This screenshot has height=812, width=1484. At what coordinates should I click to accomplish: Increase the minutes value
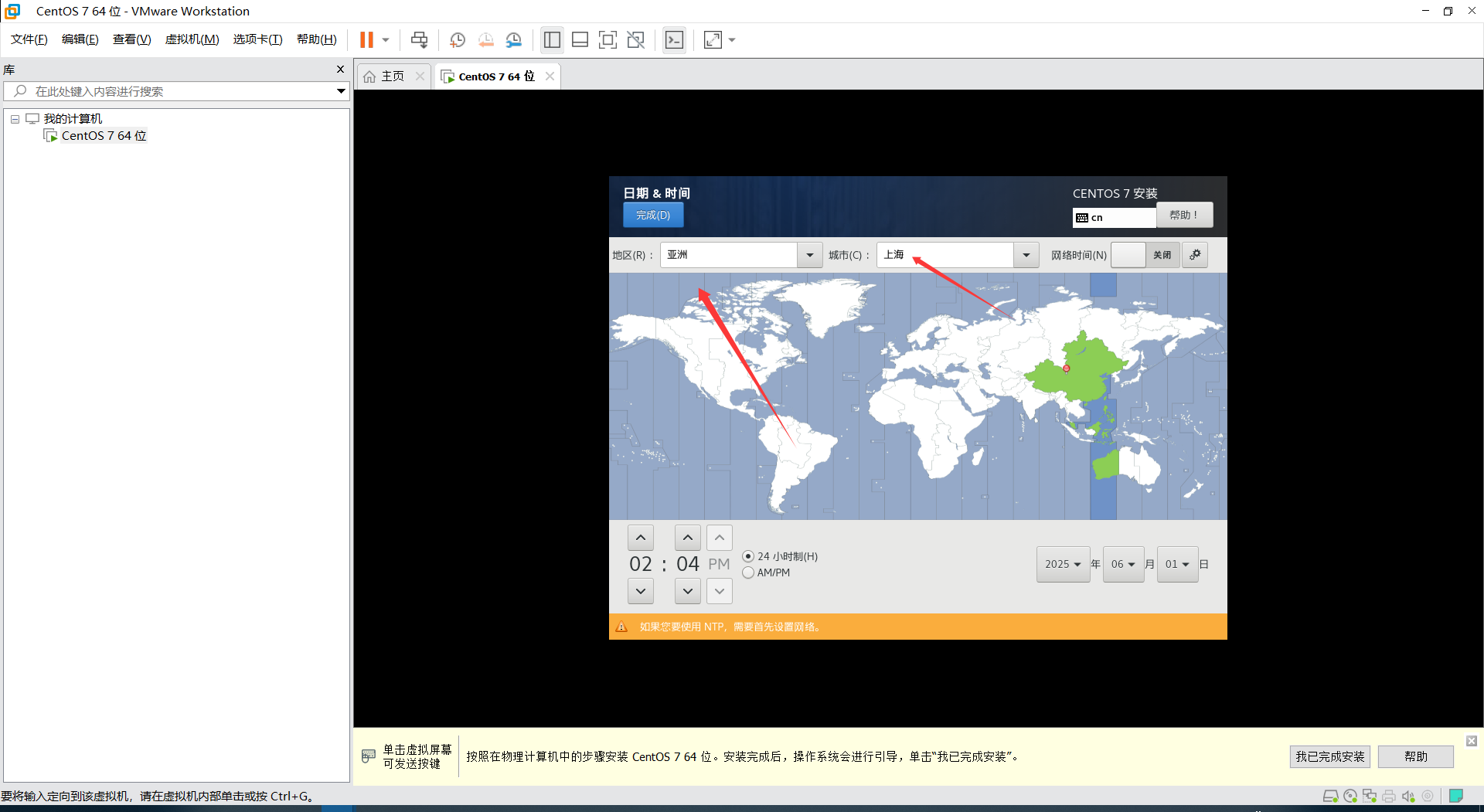pyautogui.click(x=688, y=538)
